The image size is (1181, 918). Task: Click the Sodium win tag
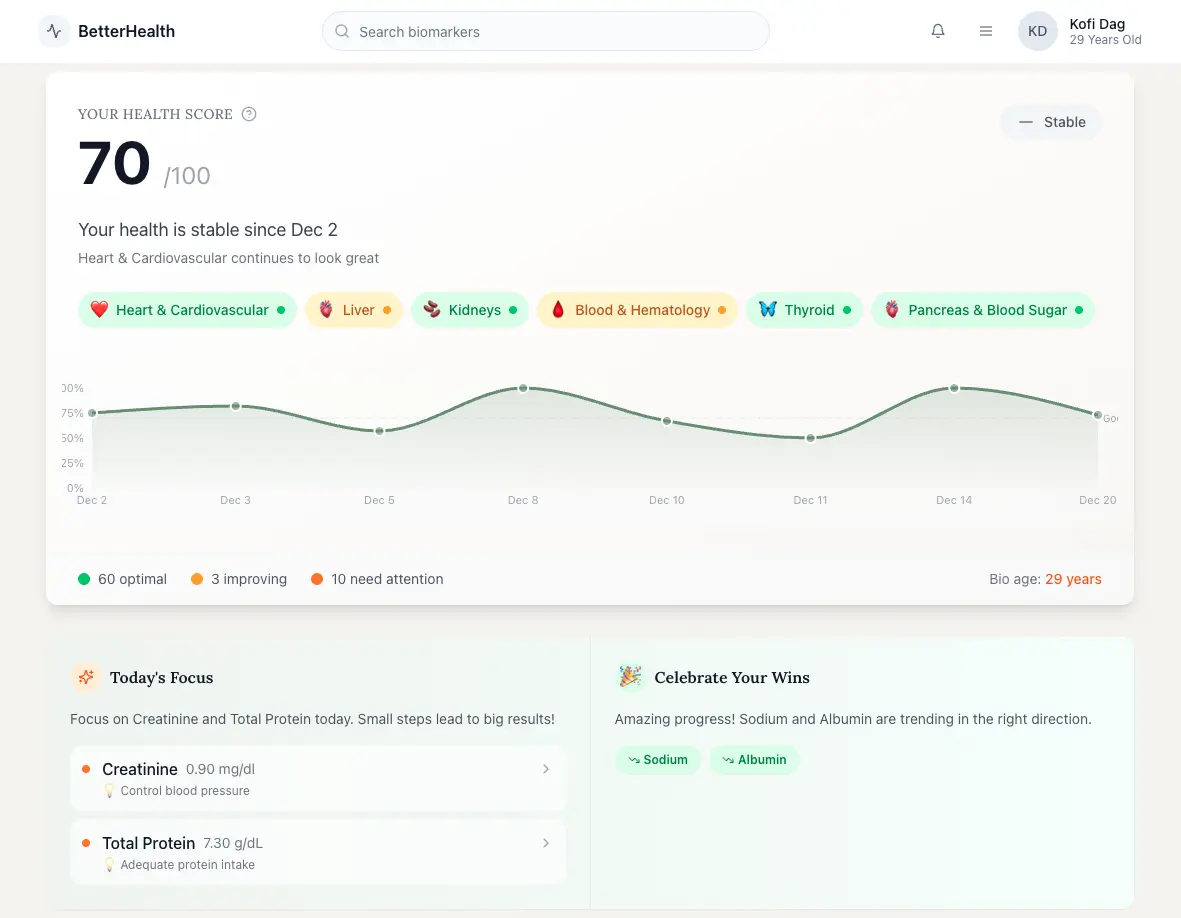click(x=658, y=760)
